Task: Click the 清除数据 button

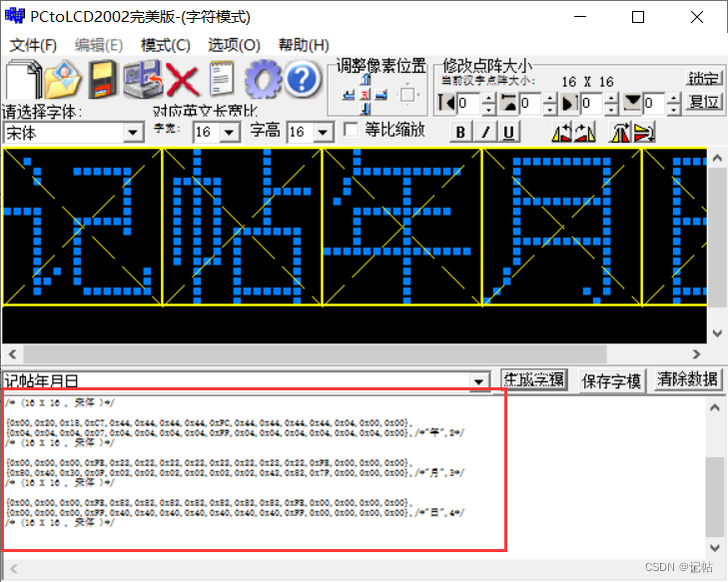Action: point(688,380)
